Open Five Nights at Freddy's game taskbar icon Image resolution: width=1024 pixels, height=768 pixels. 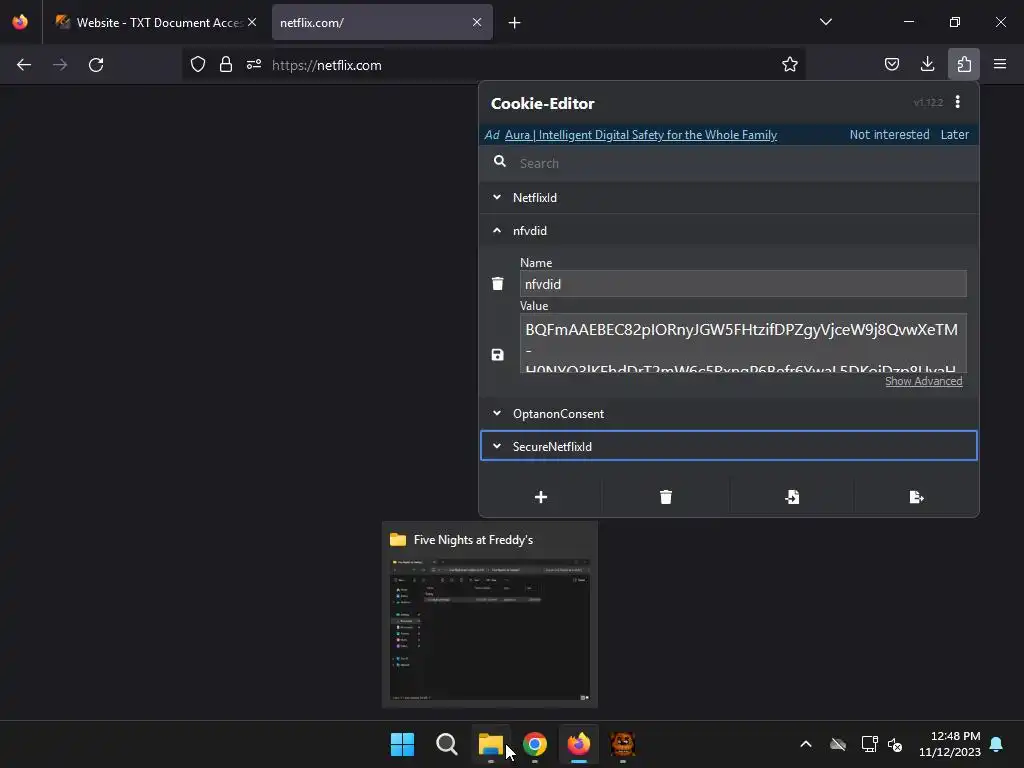(622, 744)
